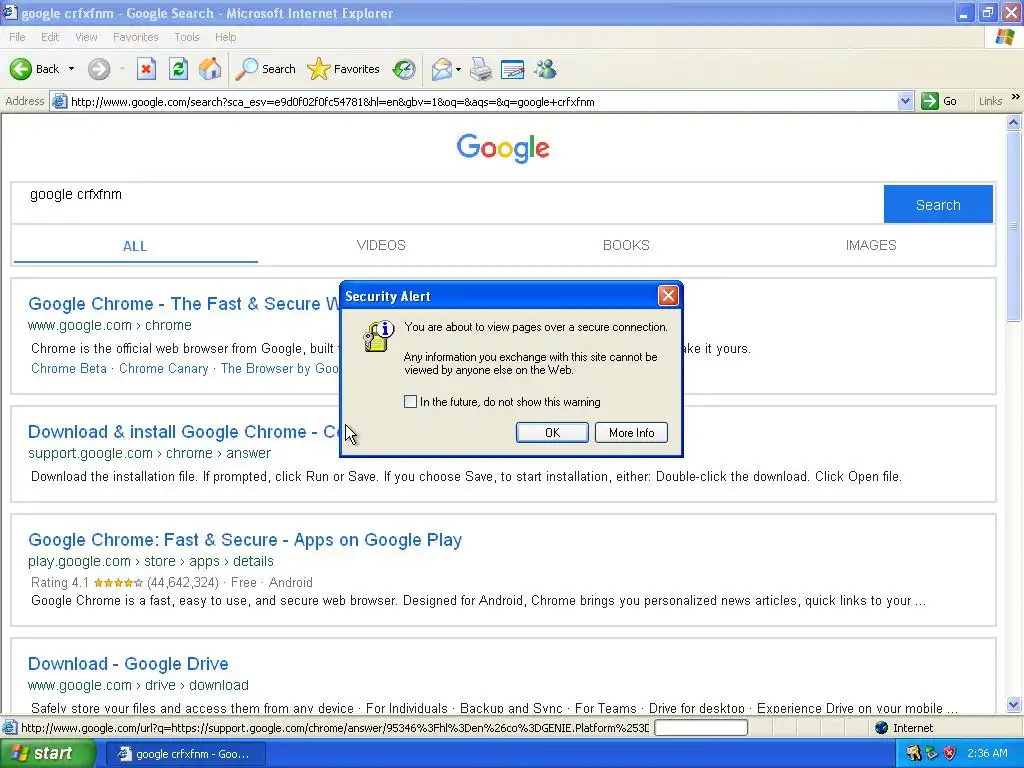The image size is (1024, 768).
Task: Expand the Forward button history dropdown
Action: [122, 69]
